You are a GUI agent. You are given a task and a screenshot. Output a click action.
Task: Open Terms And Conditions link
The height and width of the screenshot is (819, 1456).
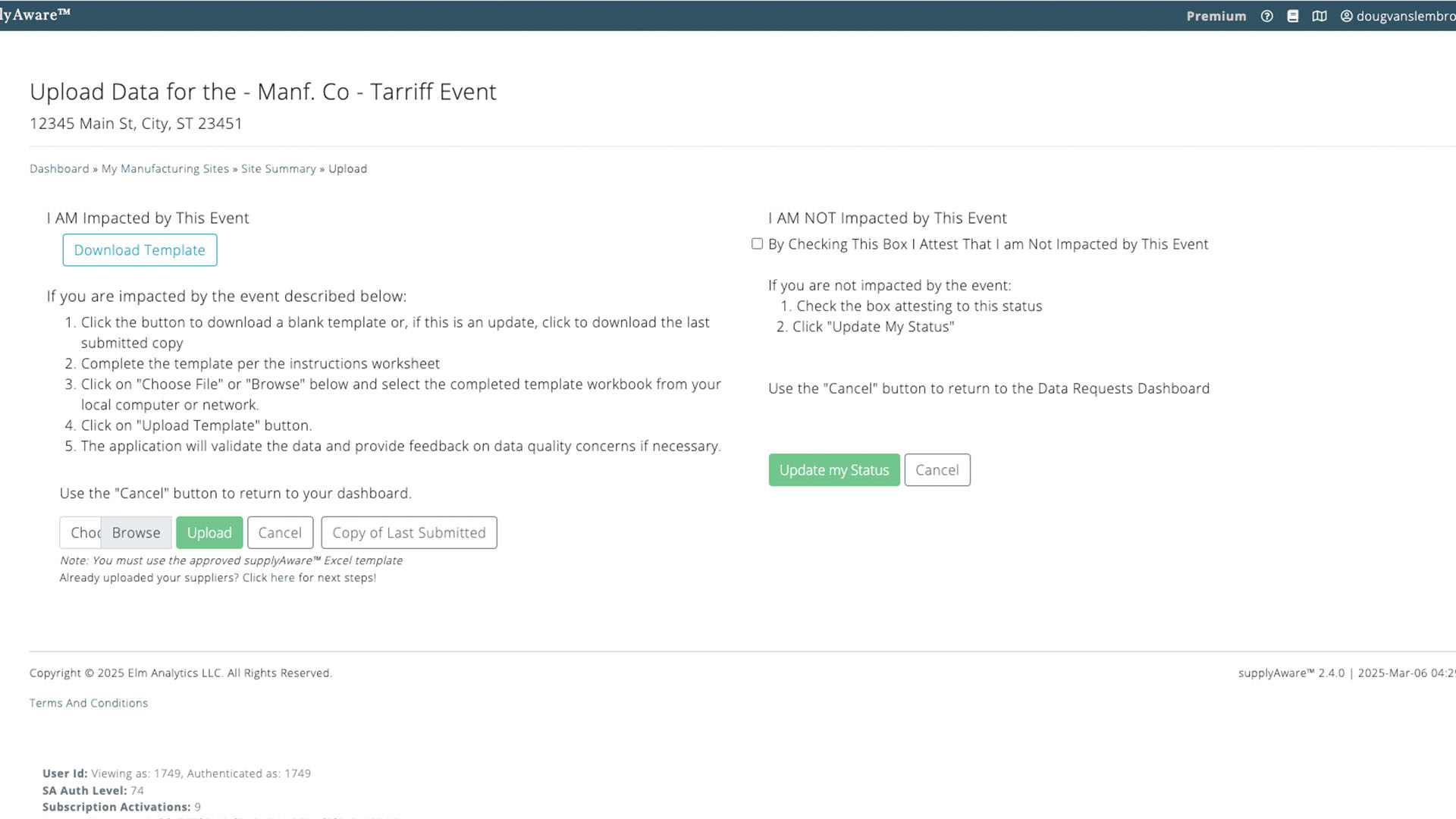[89, 703]
